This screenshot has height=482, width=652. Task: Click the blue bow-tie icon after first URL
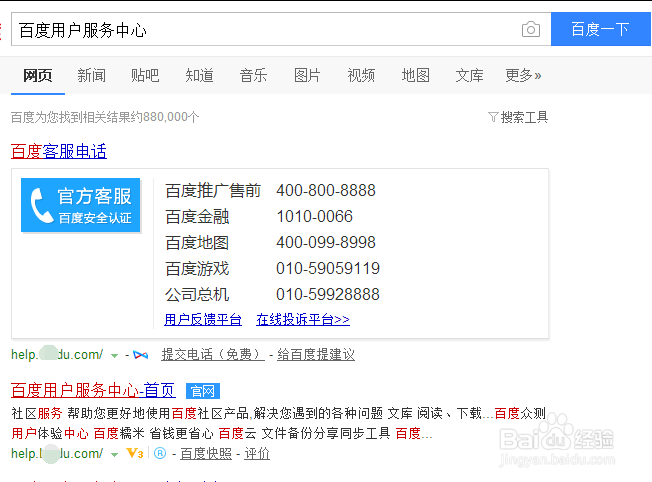141,355
